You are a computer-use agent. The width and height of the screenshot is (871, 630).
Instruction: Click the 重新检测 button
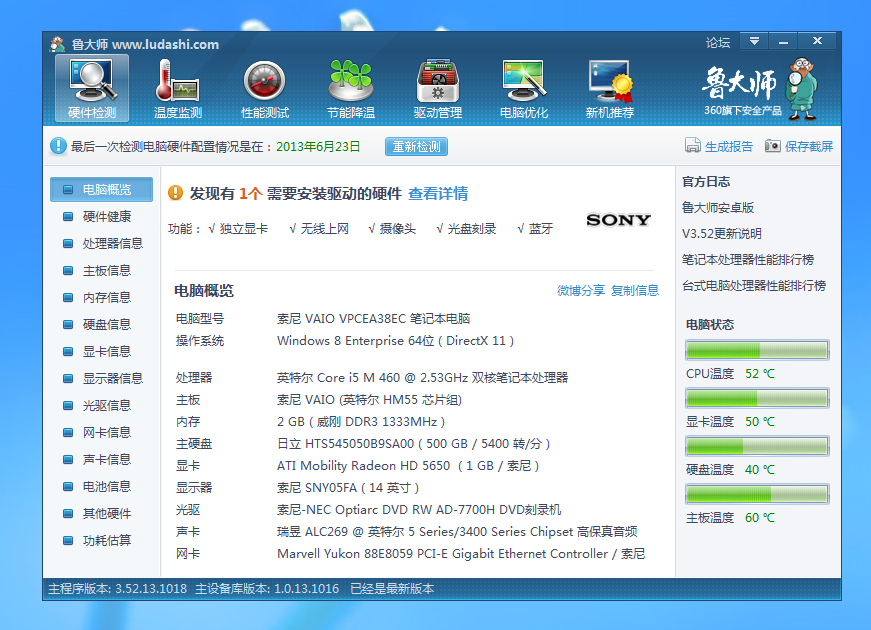(416, 147)
